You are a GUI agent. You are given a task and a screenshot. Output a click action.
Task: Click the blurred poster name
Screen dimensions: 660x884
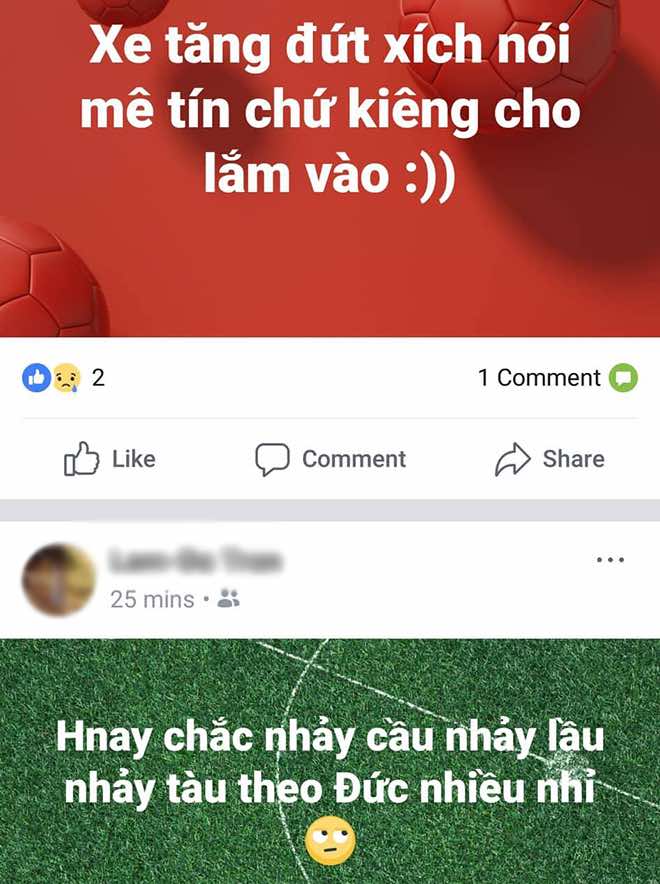194,561
